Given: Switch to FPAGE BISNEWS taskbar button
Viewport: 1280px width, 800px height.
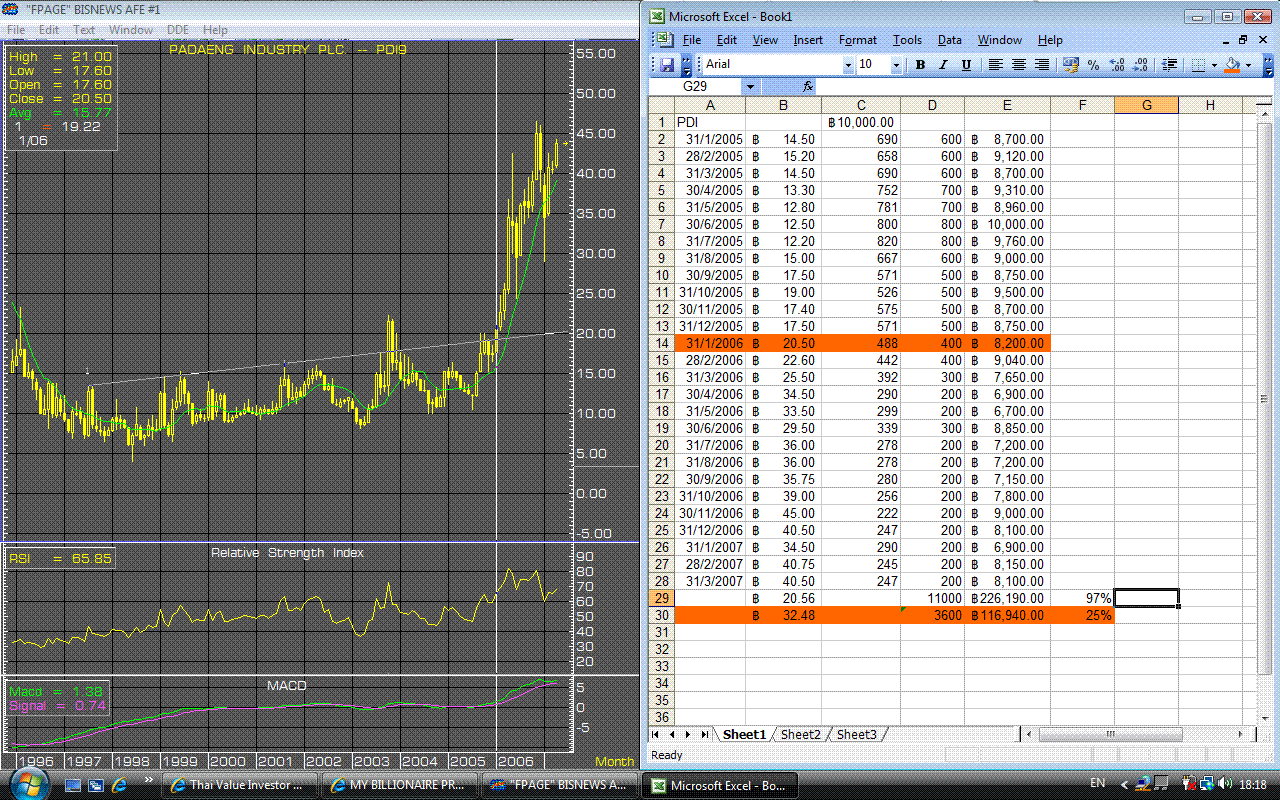Looking at the screenshot, I should coord(560,785).
